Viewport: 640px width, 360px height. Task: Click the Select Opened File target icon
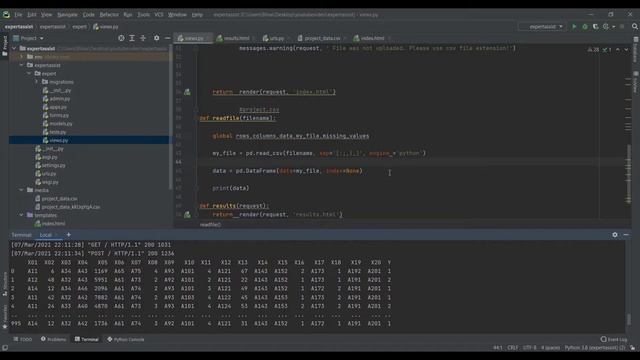[121, 38]
